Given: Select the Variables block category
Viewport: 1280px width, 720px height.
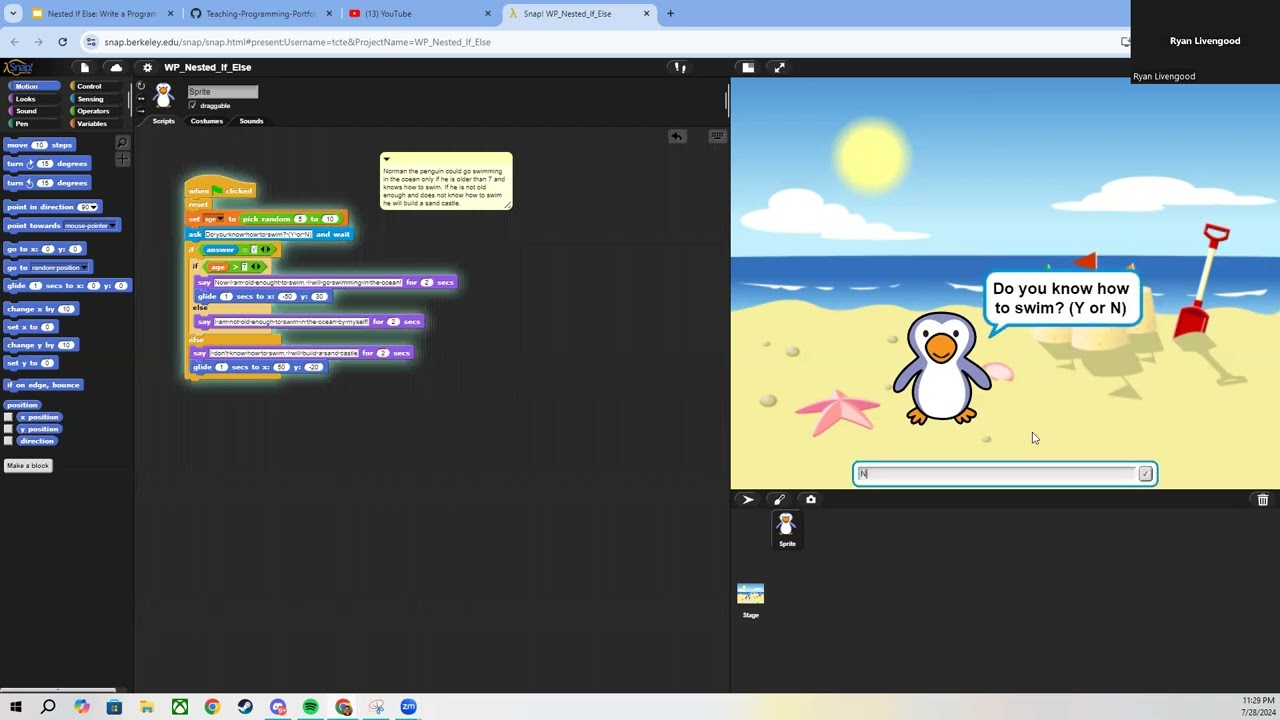Looking at the screenshot, I should point(96,124).
